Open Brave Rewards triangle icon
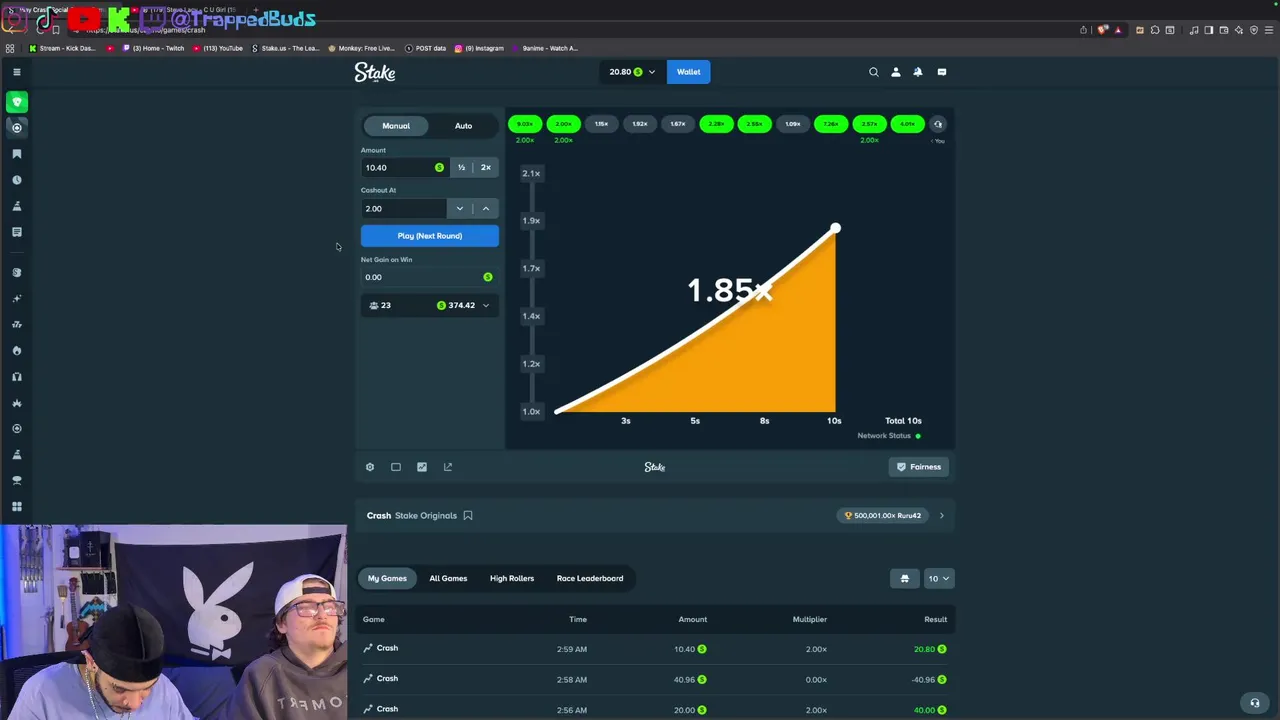Image resolution: width=1280 pixels, height=720 pixels. click(x=1118, y=30)
